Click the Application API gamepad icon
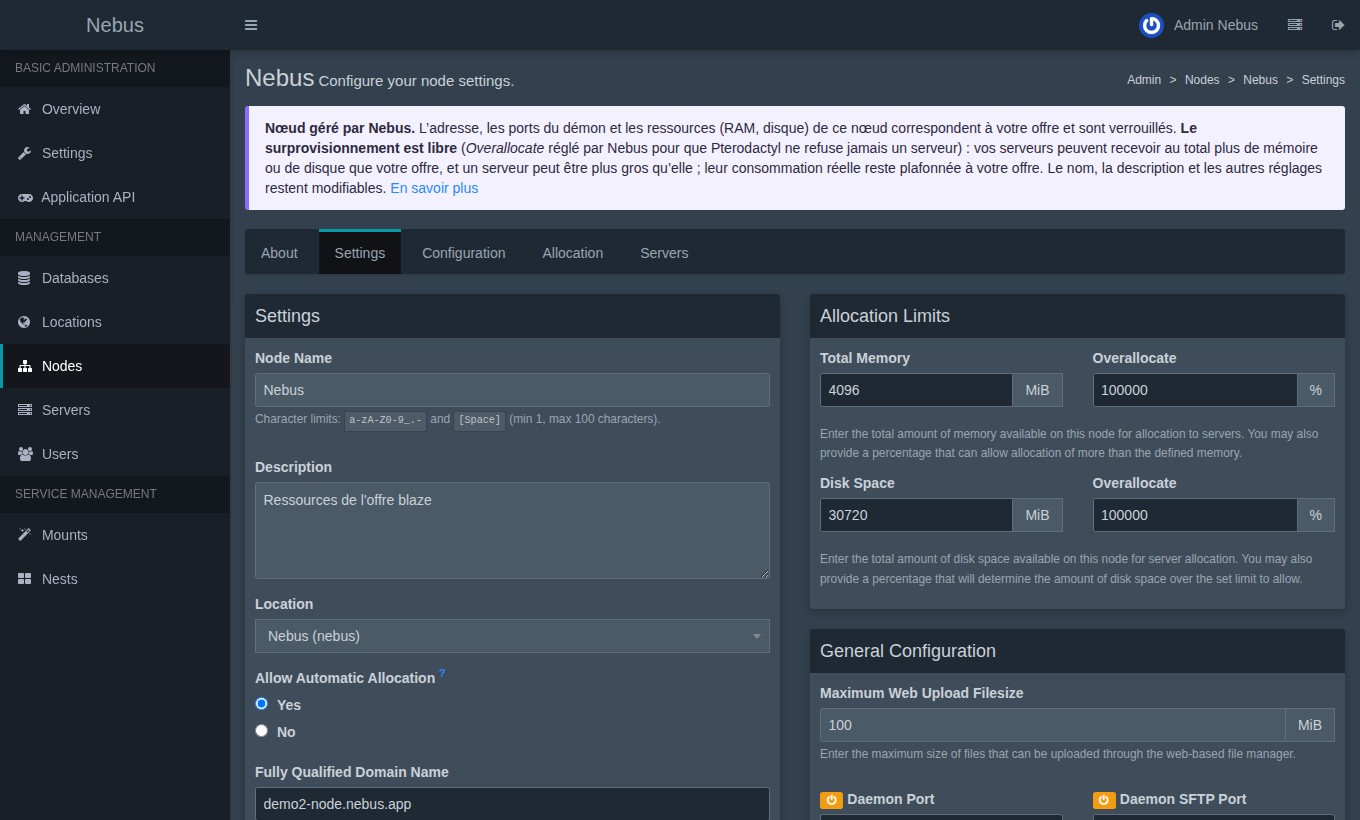Viewport: 1360px width, 820px height. [x=25, y=197]
